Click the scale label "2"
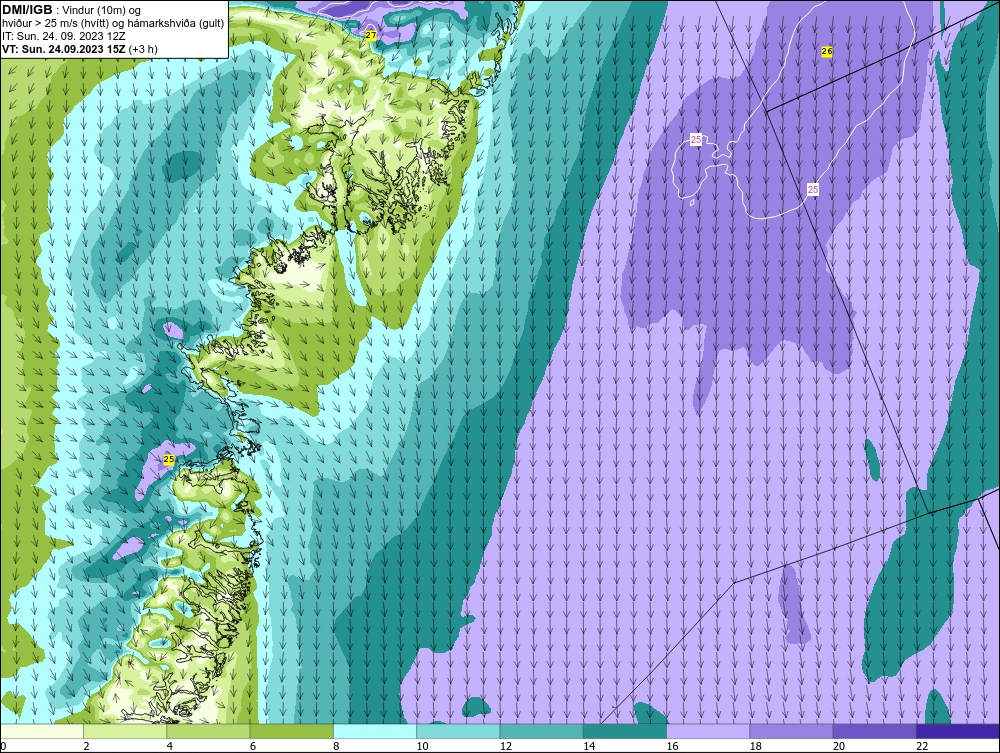Viewport: 1000px width, 753px height. coord(86,746)
